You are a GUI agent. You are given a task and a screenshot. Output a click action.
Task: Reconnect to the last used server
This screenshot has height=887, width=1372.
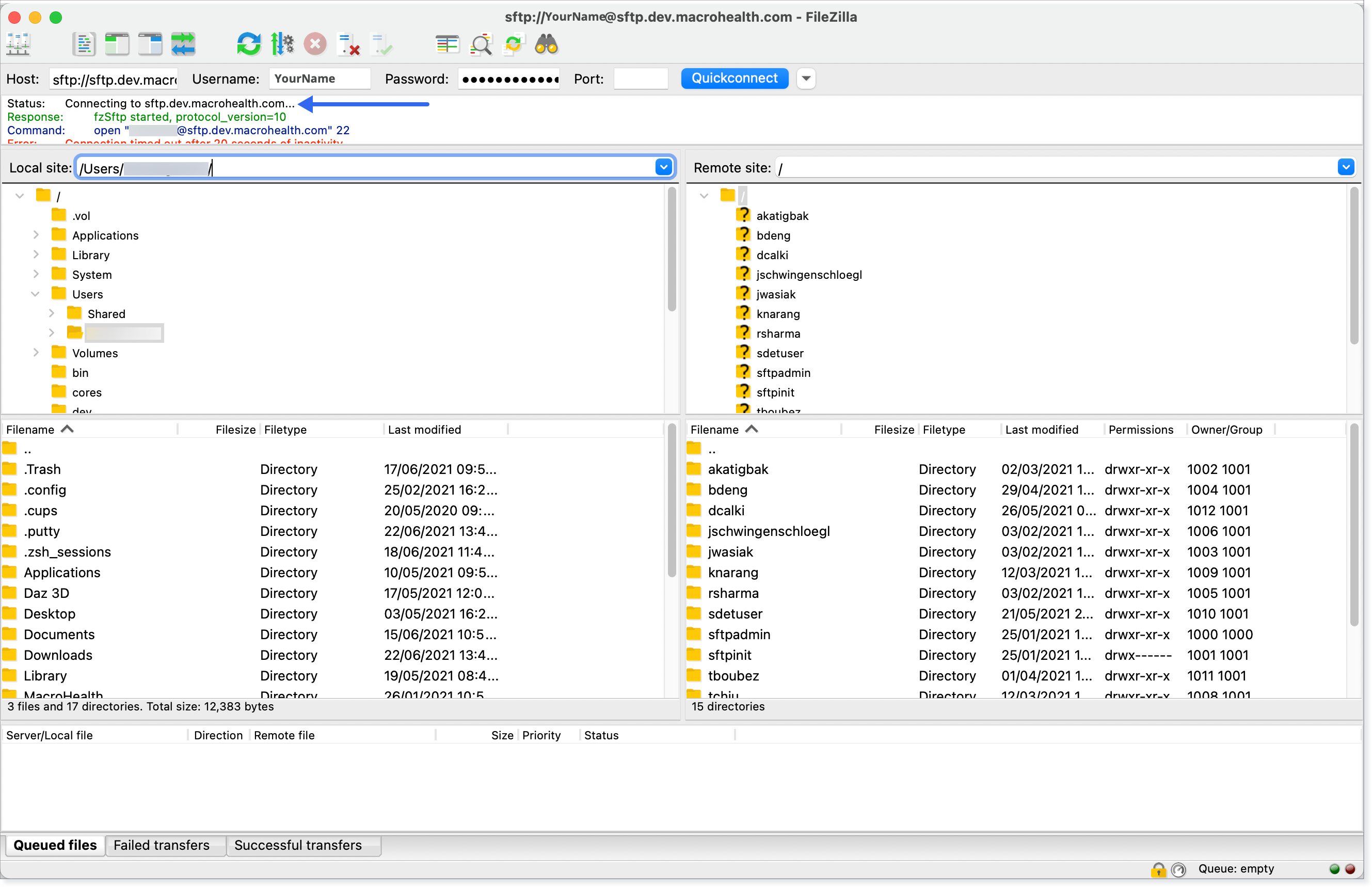[x=381, y=44]
